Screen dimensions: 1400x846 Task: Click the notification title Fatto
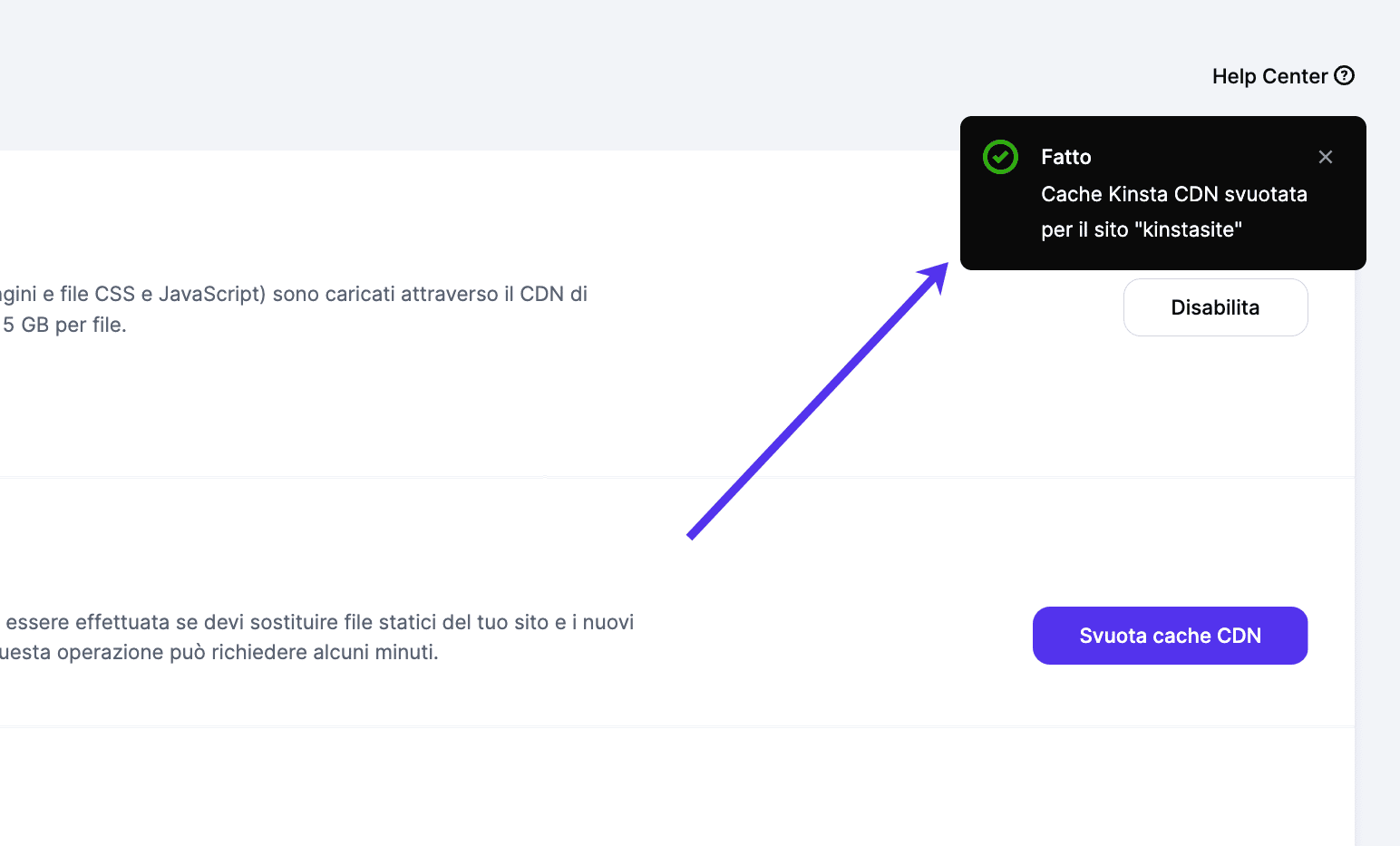click(1066, 157)
